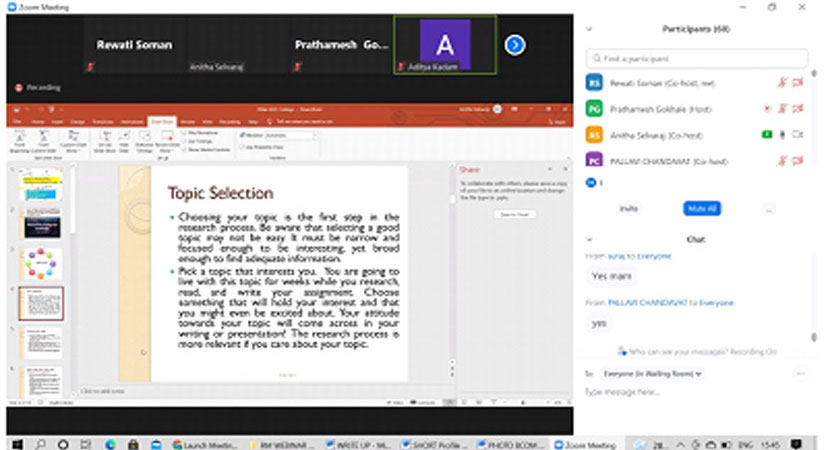Viewport: 830px width, 450px height.
Task: Click the Find a participant search field
Action: [x=700, y=60]
